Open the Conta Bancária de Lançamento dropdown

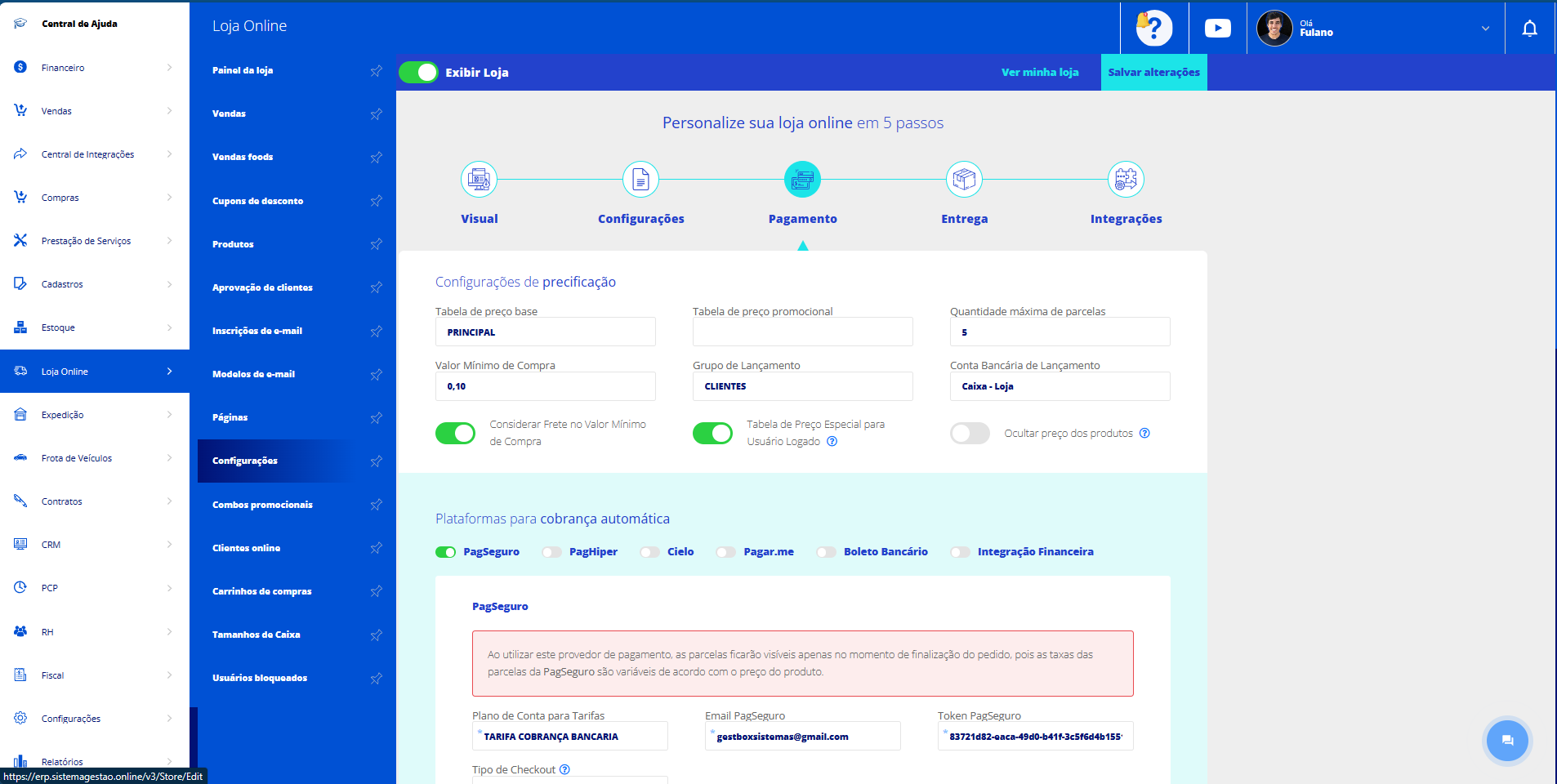(x=1060, y=386)
